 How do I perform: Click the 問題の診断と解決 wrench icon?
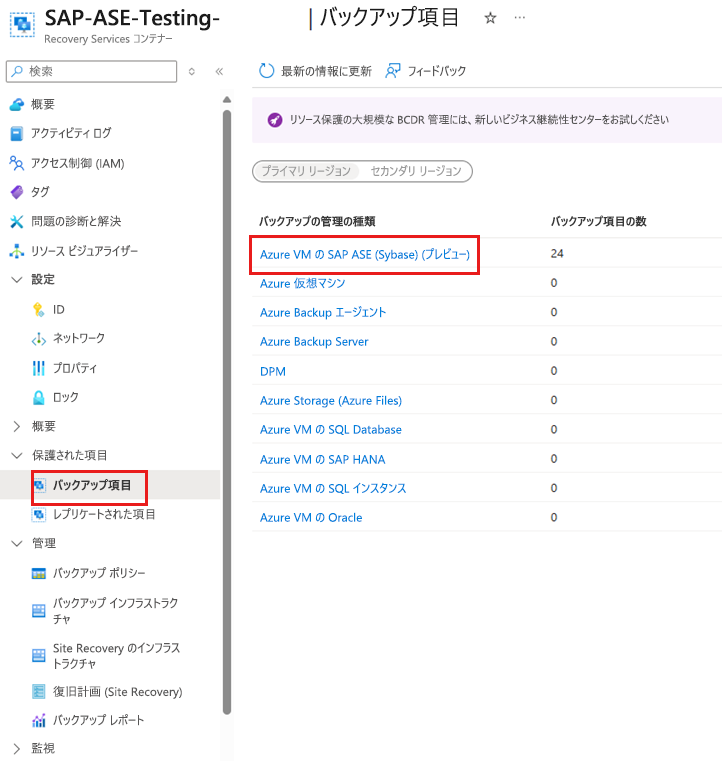[16, 222]
